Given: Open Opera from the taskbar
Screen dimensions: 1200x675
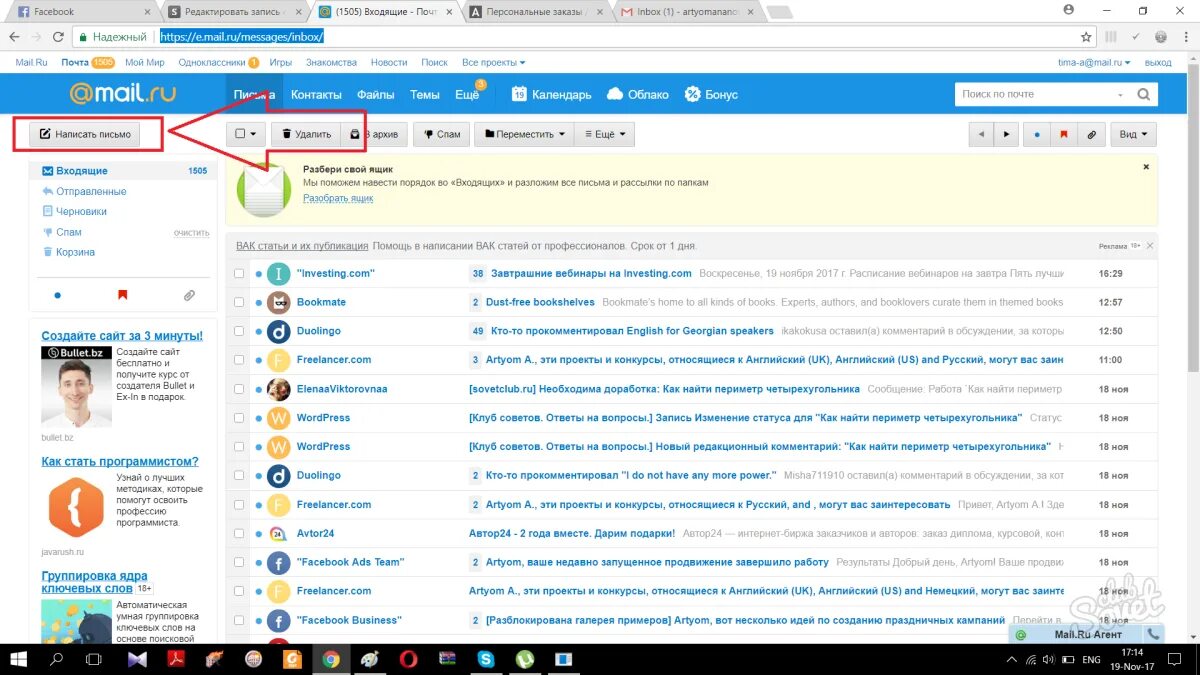Looking at the screenshot, I should click(408, 659).
